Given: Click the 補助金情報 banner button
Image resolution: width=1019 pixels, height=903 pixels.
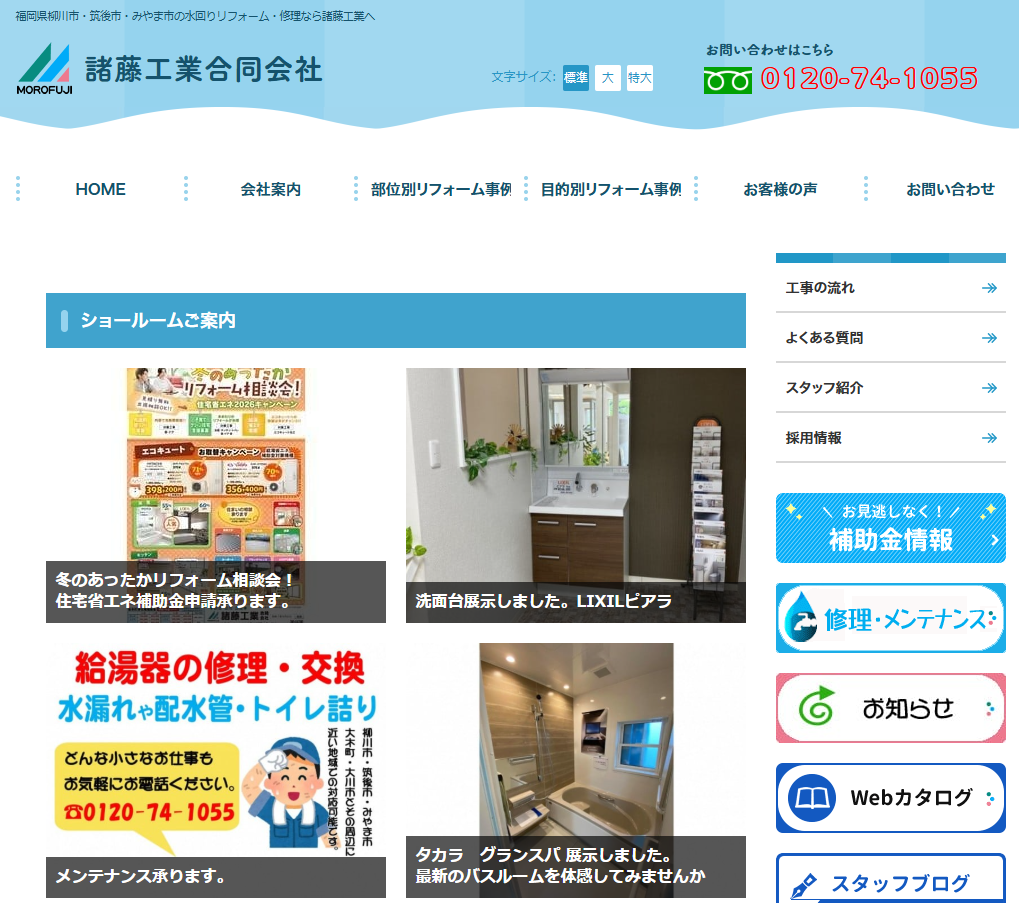Looking at the screenshot, I should tap(890, 528).
